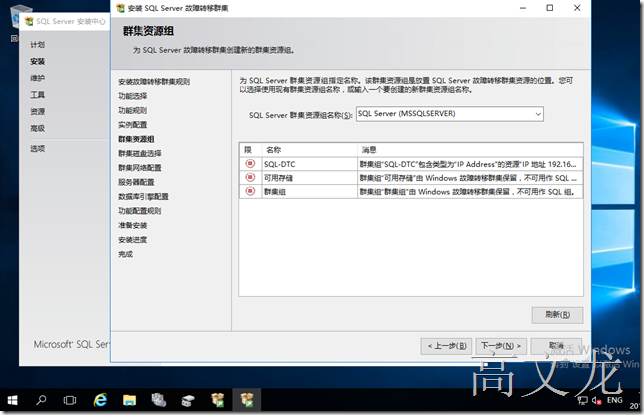Select 数据库引擎配置 step in wizard list
This screenshot has width=644, height=415.
click(143, 196)
